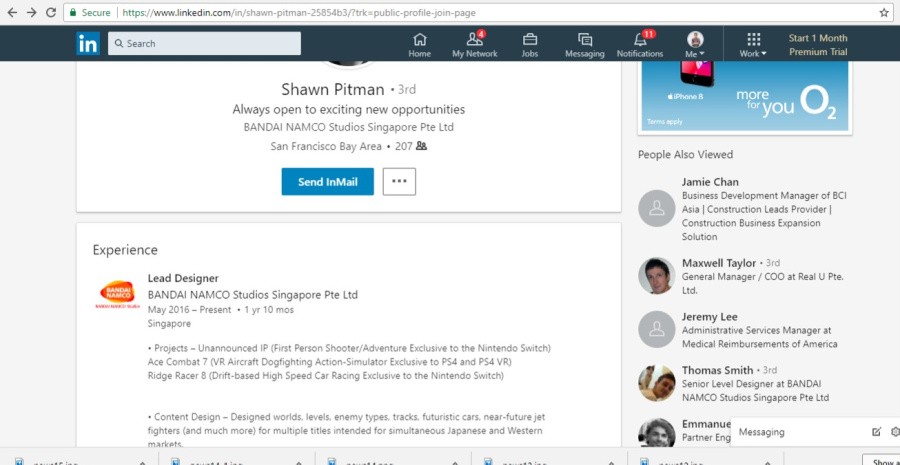Screen dimensions: 900x465
Task: Bookmark this page with the star icon
Action: click(884, 13)
